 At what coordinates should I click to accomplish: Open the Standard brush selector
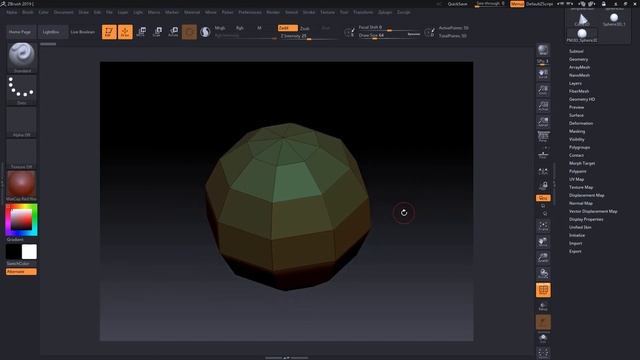[x=22, y=58]
